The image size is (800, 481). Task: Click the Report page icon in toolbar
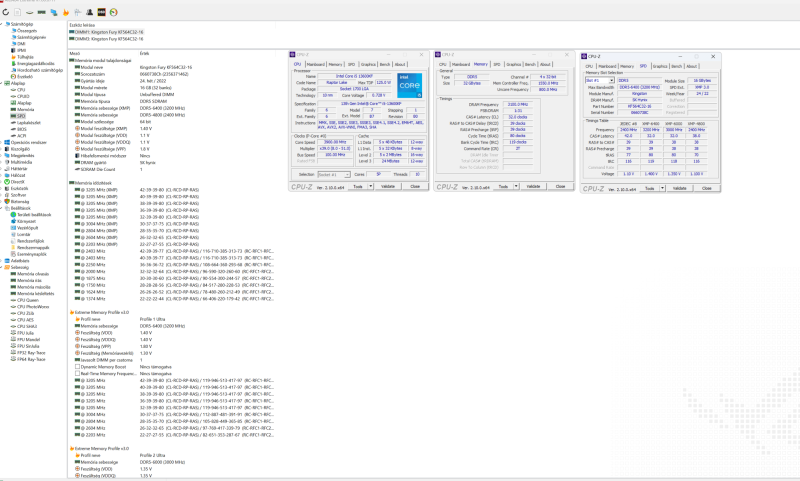[17, 12]
